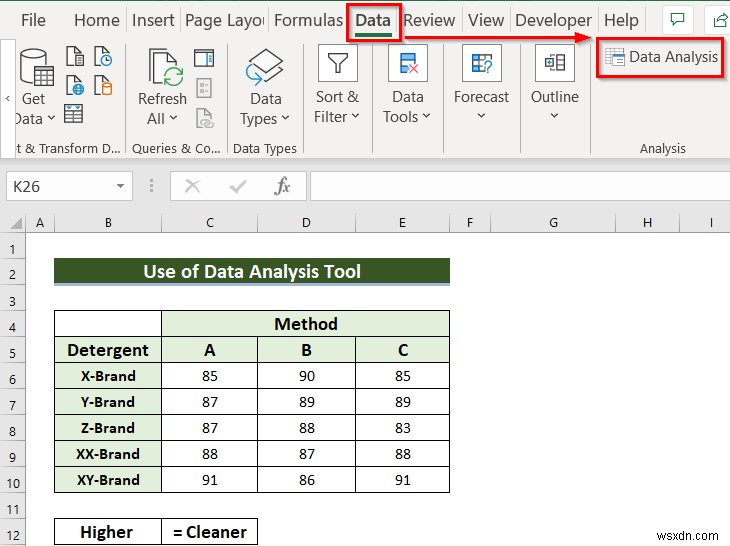Switch to the Review tab
This screenshot has width=730, height=546.
tap(429, 20)
